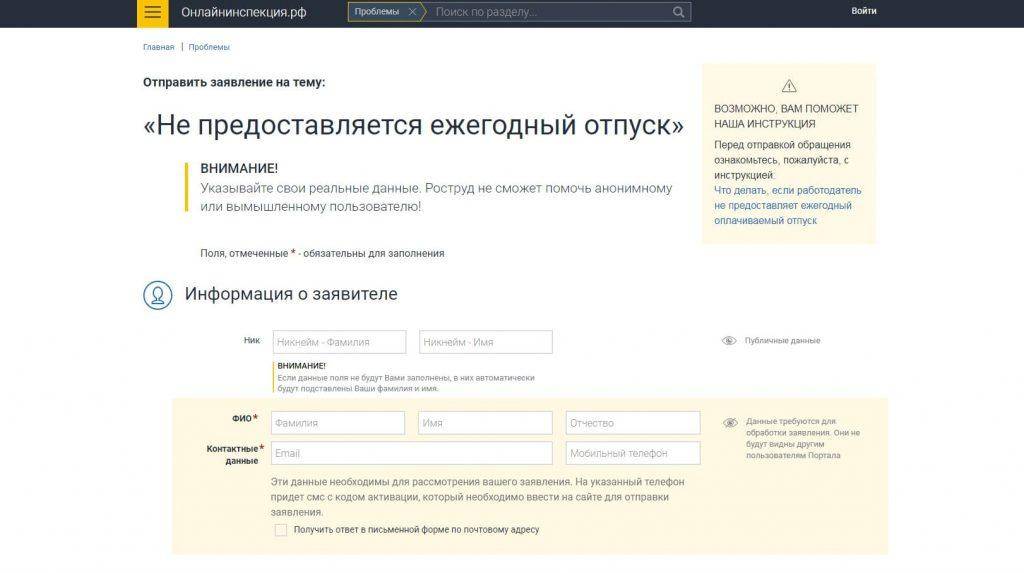Click the Мобильный телефон field
Image resolution: width=1024 pixels, height=573 pixels.
pos(632,453)
